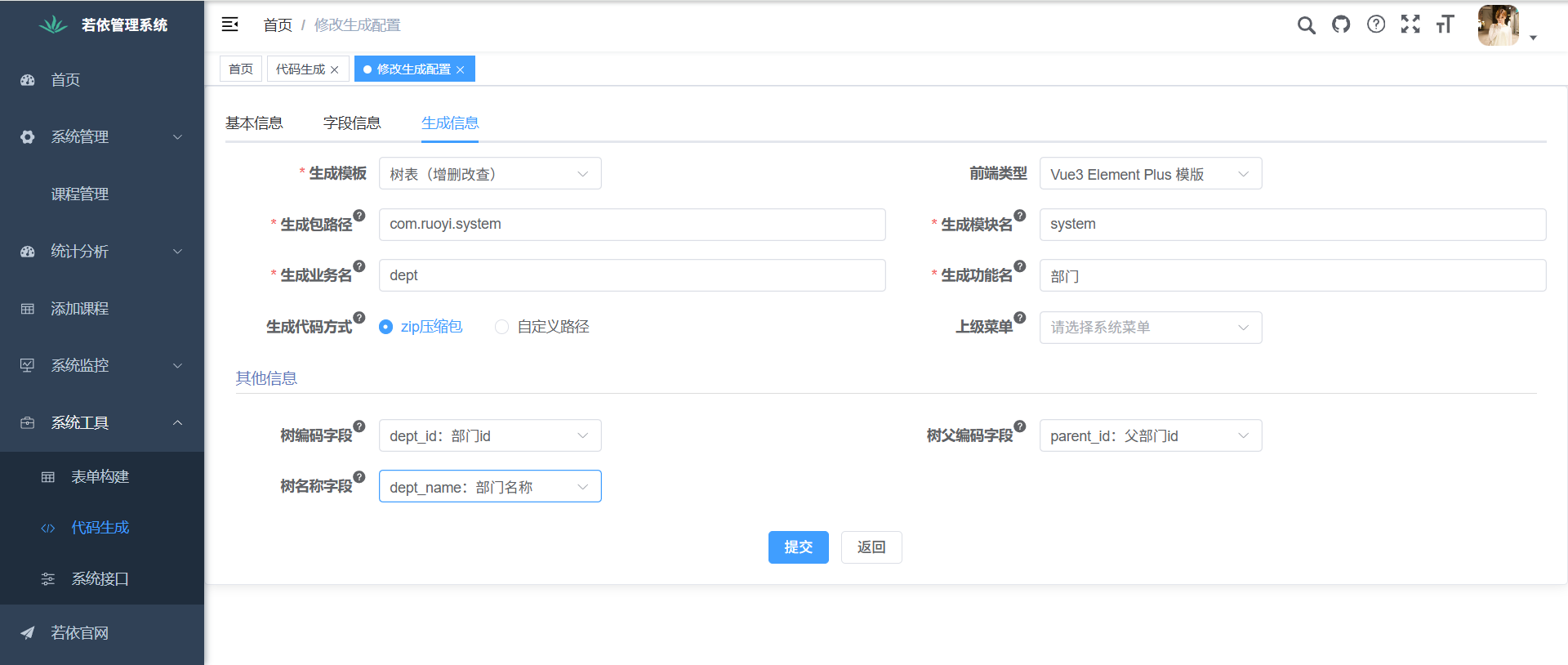
Task: Switch to the 生成信息 tab
Action: click(x=450, y=123)
